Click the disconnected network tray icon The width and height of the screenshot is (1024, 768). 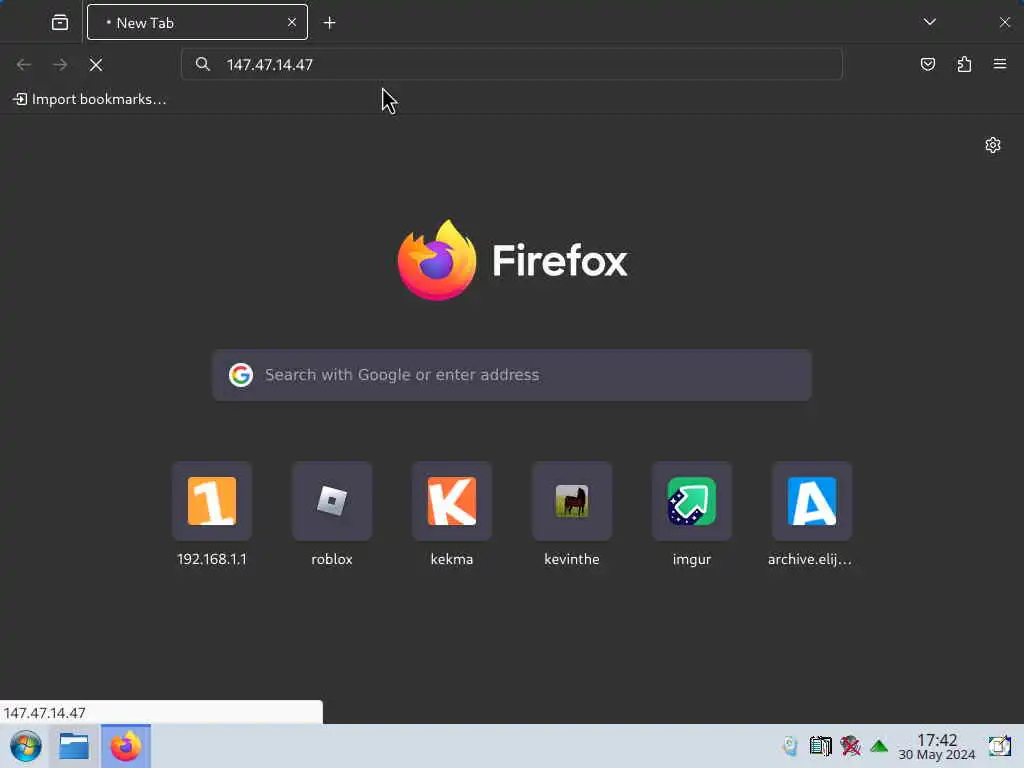(850, 746)
